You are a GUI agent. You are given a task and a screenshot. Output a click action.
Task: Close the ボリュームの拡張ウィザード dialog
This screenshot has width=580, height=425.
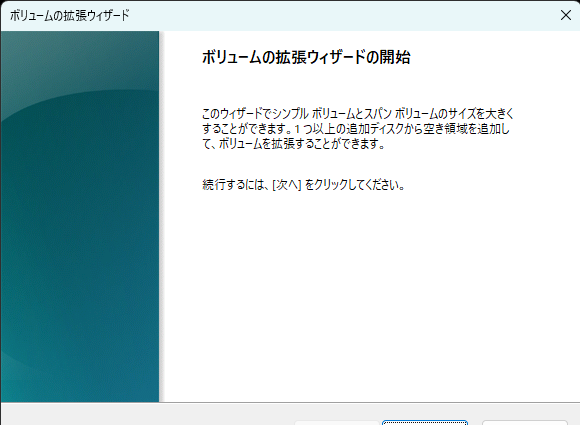[566, 15]
